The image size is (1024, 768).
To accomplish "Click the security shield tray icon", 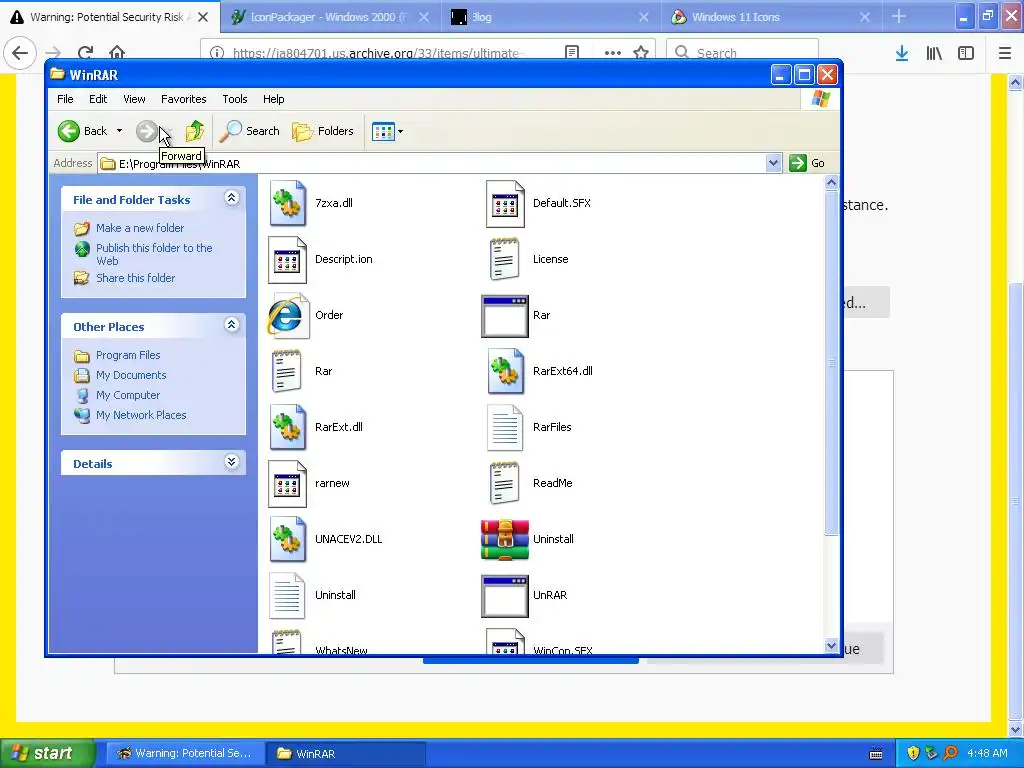I will pyautogui.click(x=913, y=754).
